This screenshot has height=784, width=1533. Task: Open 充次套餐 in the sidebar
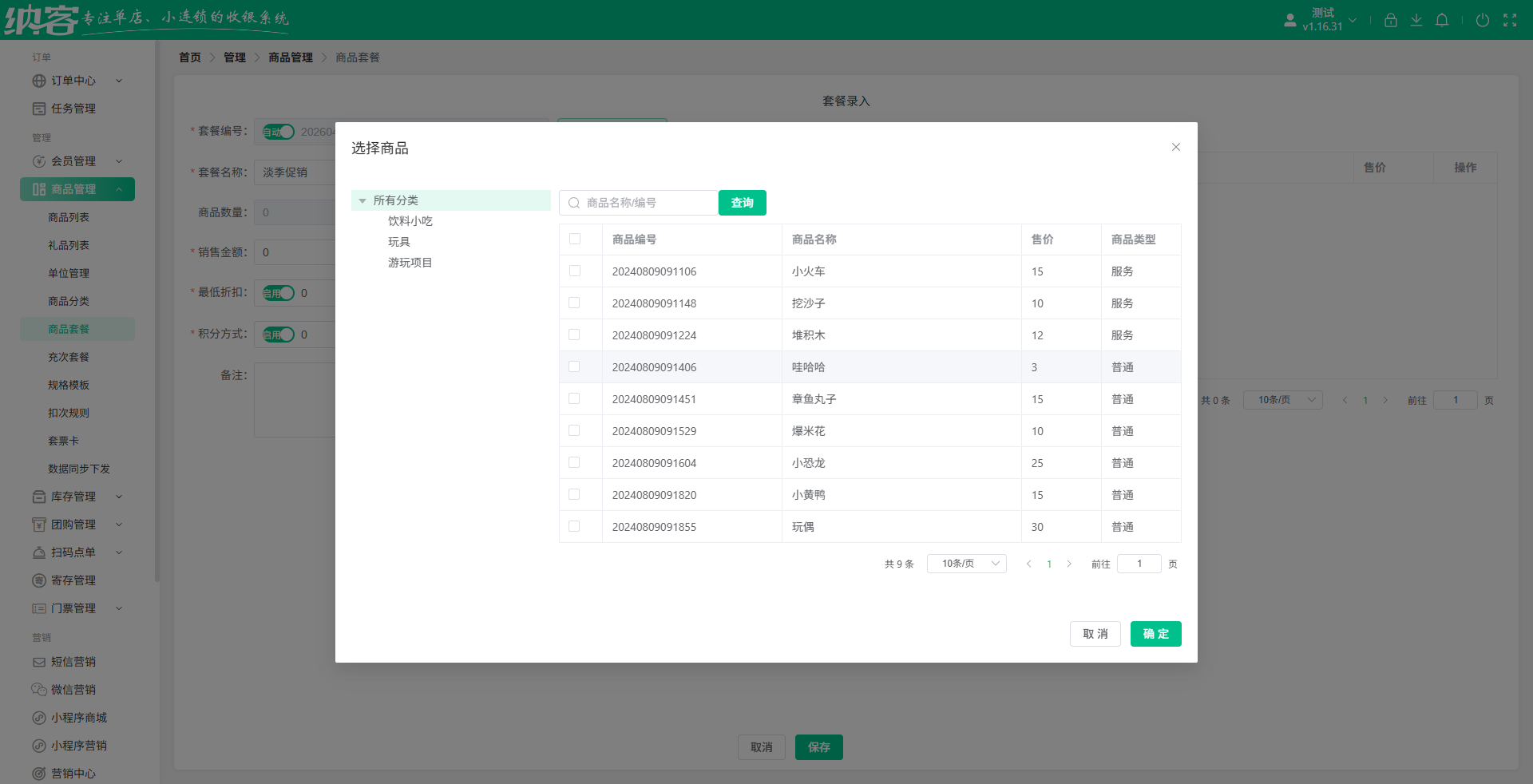click(x=69, y=357)
